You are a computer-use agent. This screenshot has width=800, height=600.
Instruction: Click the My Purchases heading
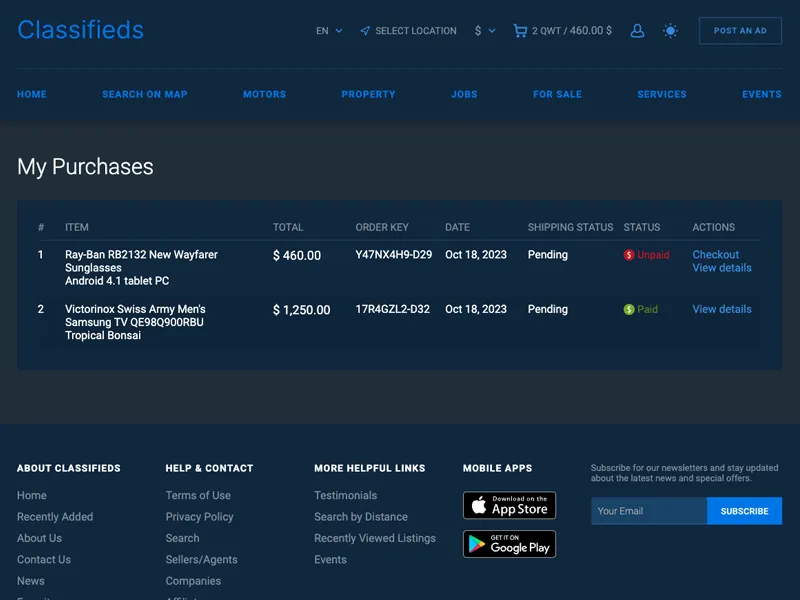pyautogui.click(x=85, y=167)
